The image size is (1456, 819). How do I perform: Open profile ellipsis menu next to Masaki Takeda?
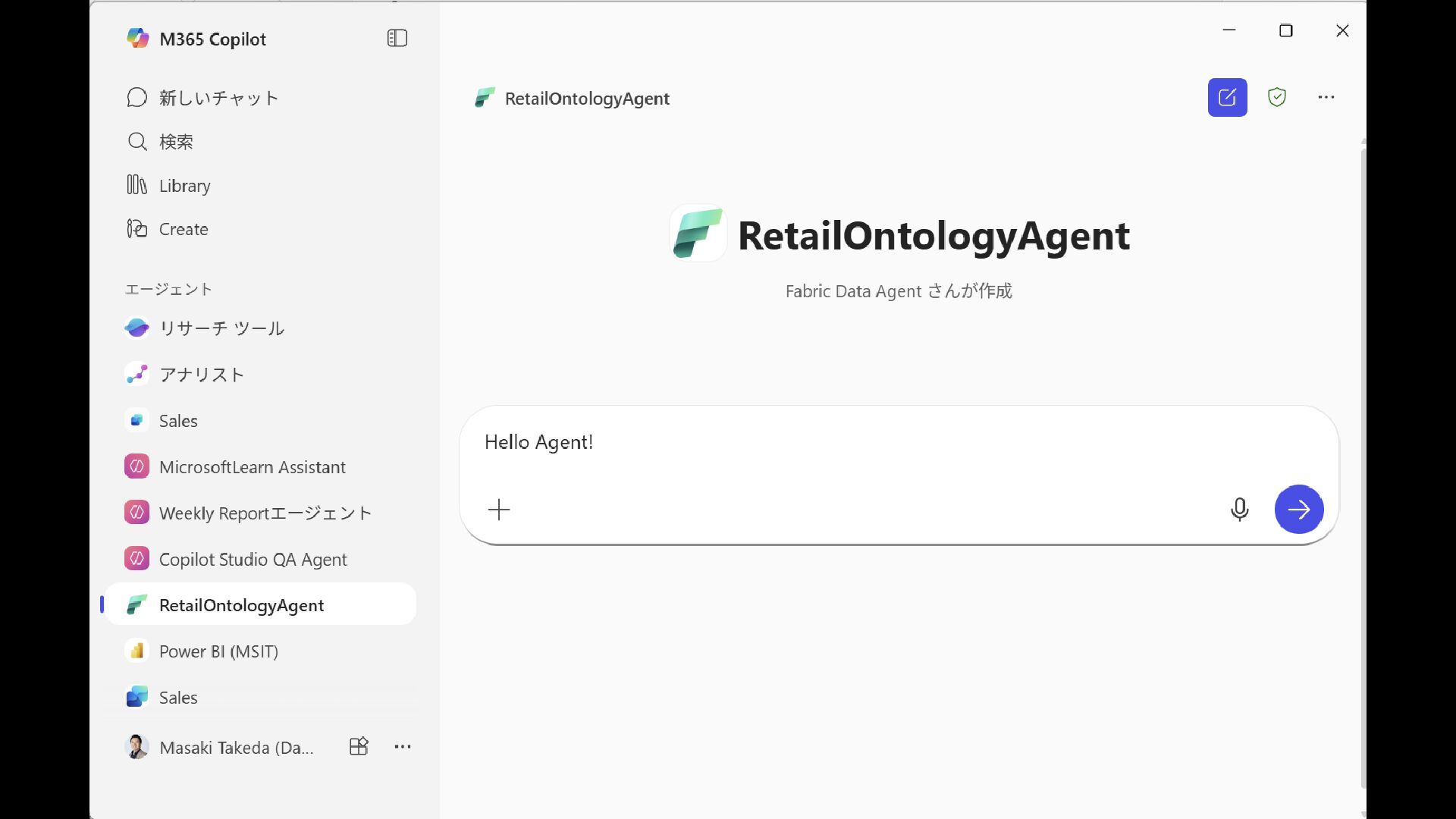click(x=403, y=747)
